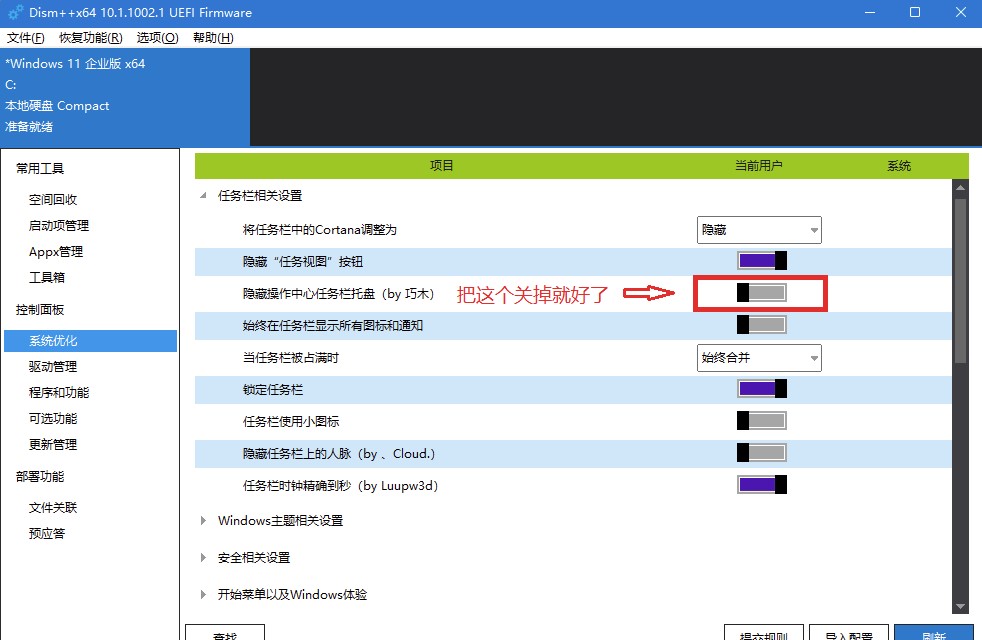The width and height of the screenshot is (982, 640).
Task: Click the 当前用户 column header
Action: [x=758, y=165]
